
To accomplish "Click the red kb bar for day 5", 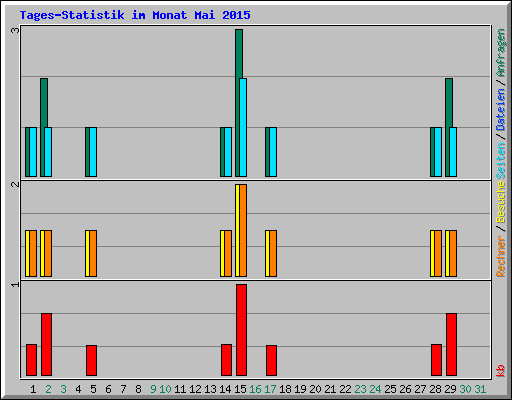I will [x=91, y=360].
